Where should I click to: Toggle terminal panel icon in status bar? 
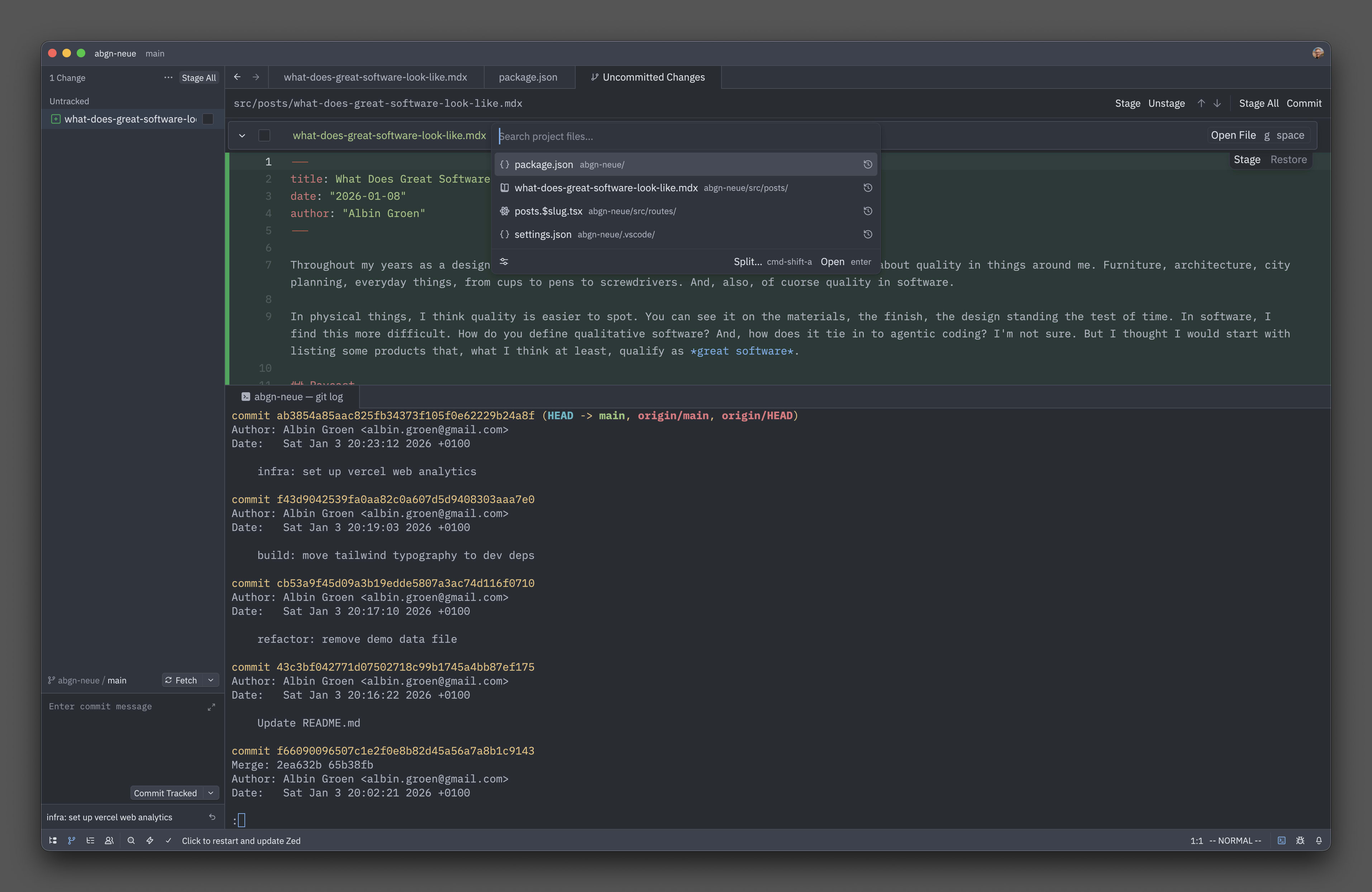point(1281,841)
